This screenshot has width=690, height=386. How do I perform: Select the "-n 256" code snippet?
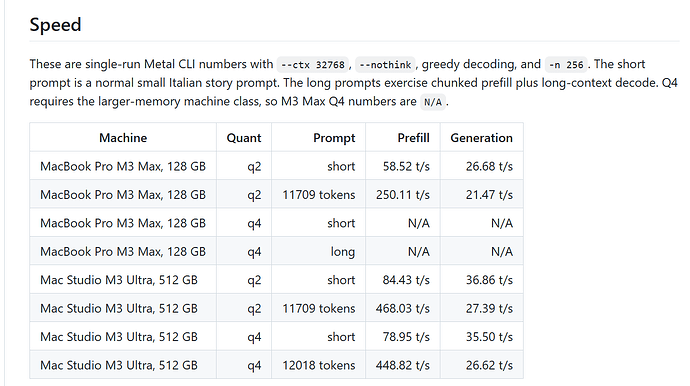click(x=566, y=65)
